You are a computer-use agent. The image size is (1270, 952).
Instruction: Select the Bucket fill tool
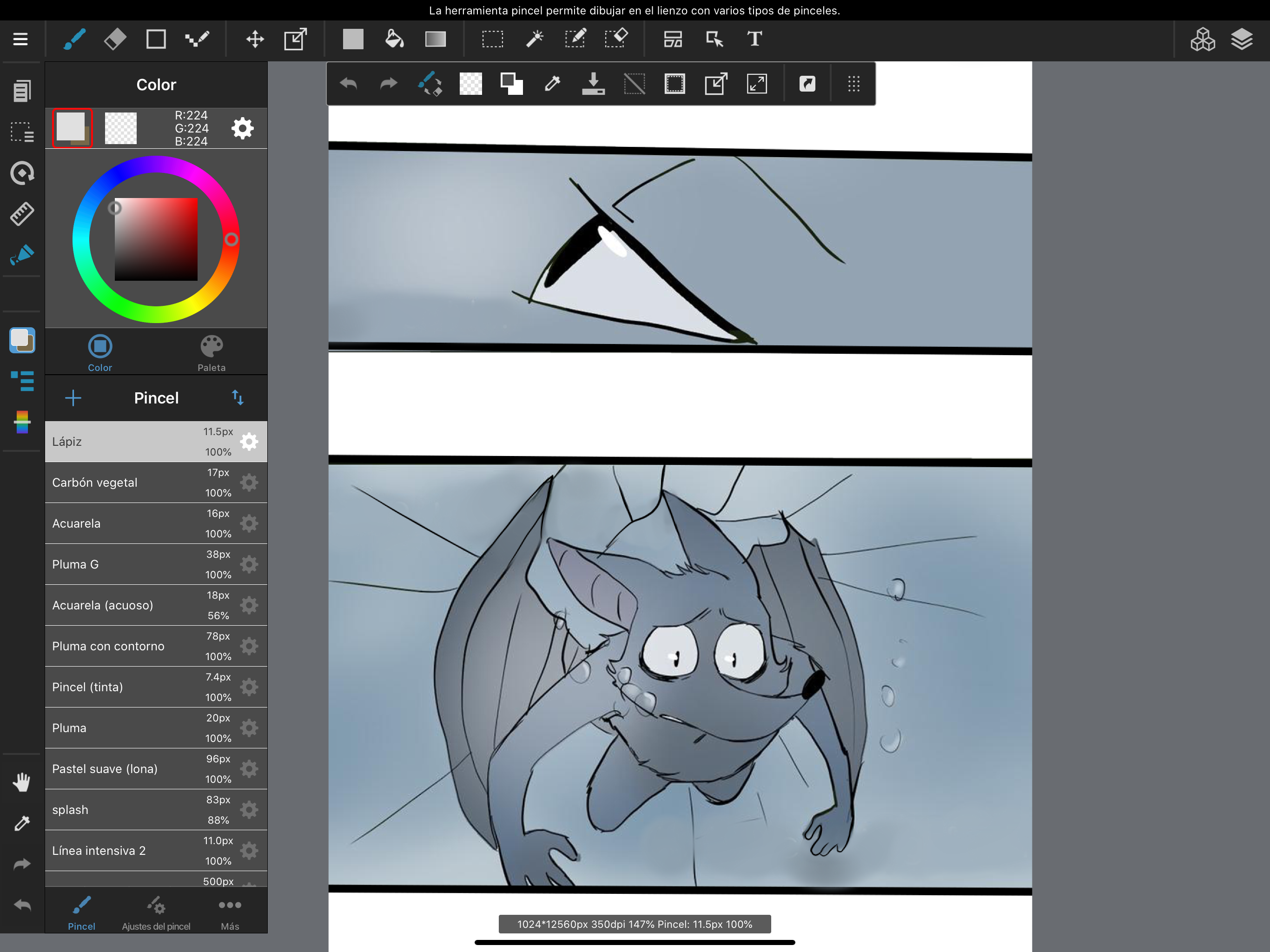[x=394, y=39]
